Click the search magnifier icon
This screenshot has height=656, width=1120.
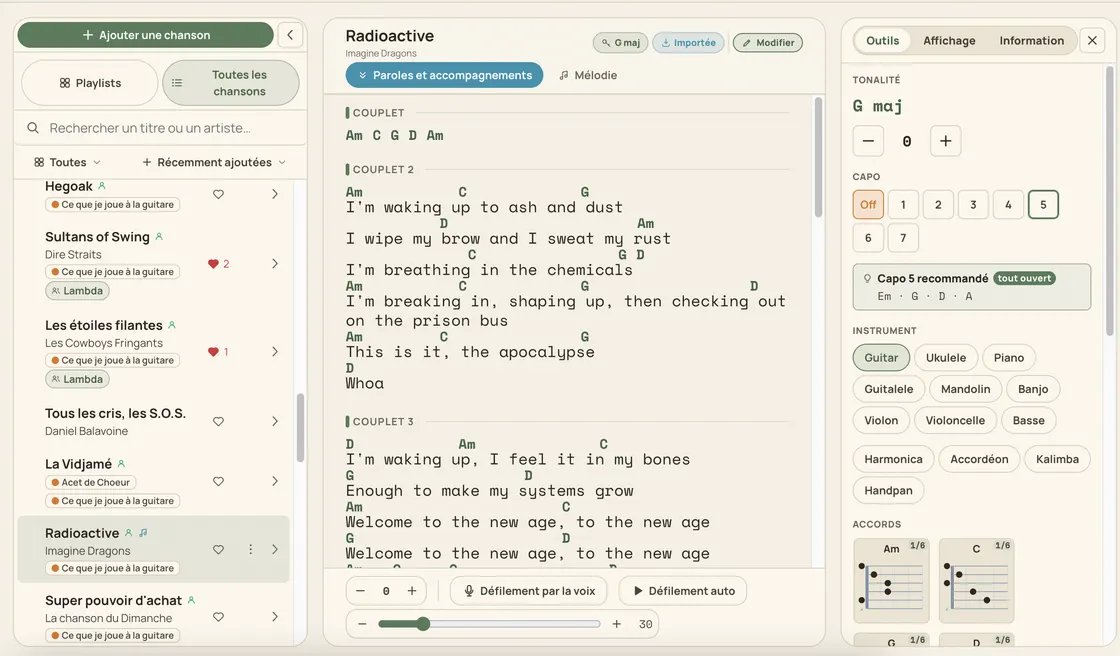(33, 128)
